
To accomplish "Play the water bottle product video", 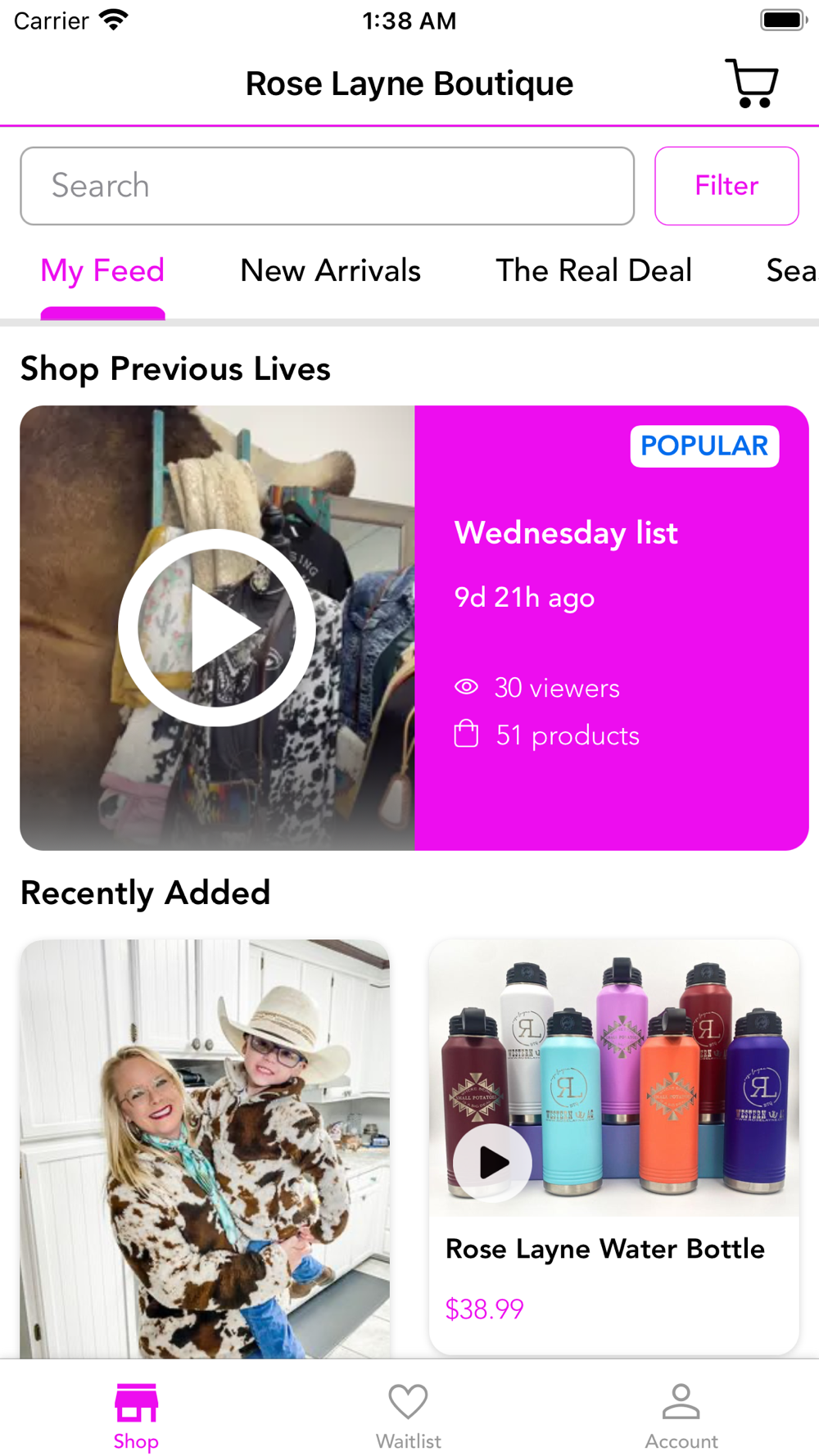I will click(x=492, y=1162).
